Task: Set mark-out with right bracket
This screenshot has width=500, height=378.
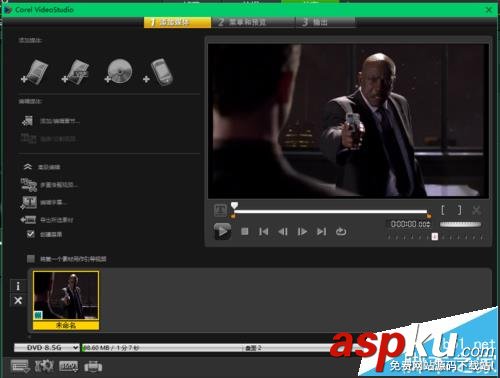Action: tap(460, 210)
